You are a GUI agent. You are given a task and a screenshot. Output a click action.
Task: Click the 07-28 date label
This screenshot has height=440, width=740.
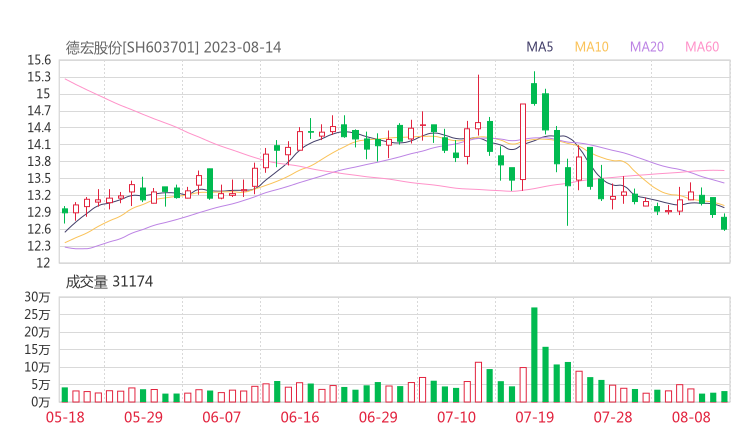(613, 417)
